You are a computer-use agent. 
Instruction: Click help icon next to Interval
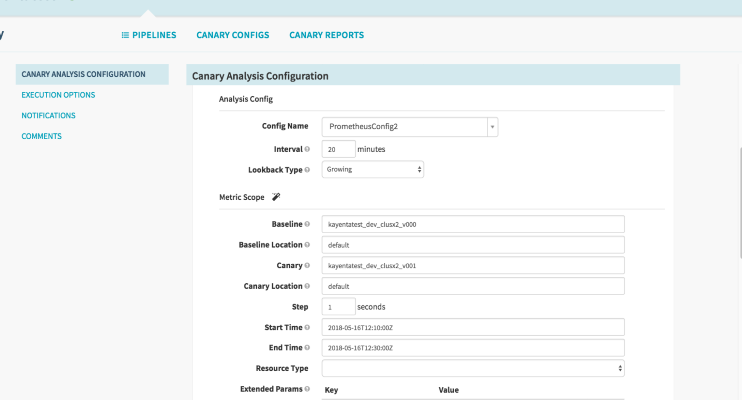pyautogui.click(x=307, y=149)
